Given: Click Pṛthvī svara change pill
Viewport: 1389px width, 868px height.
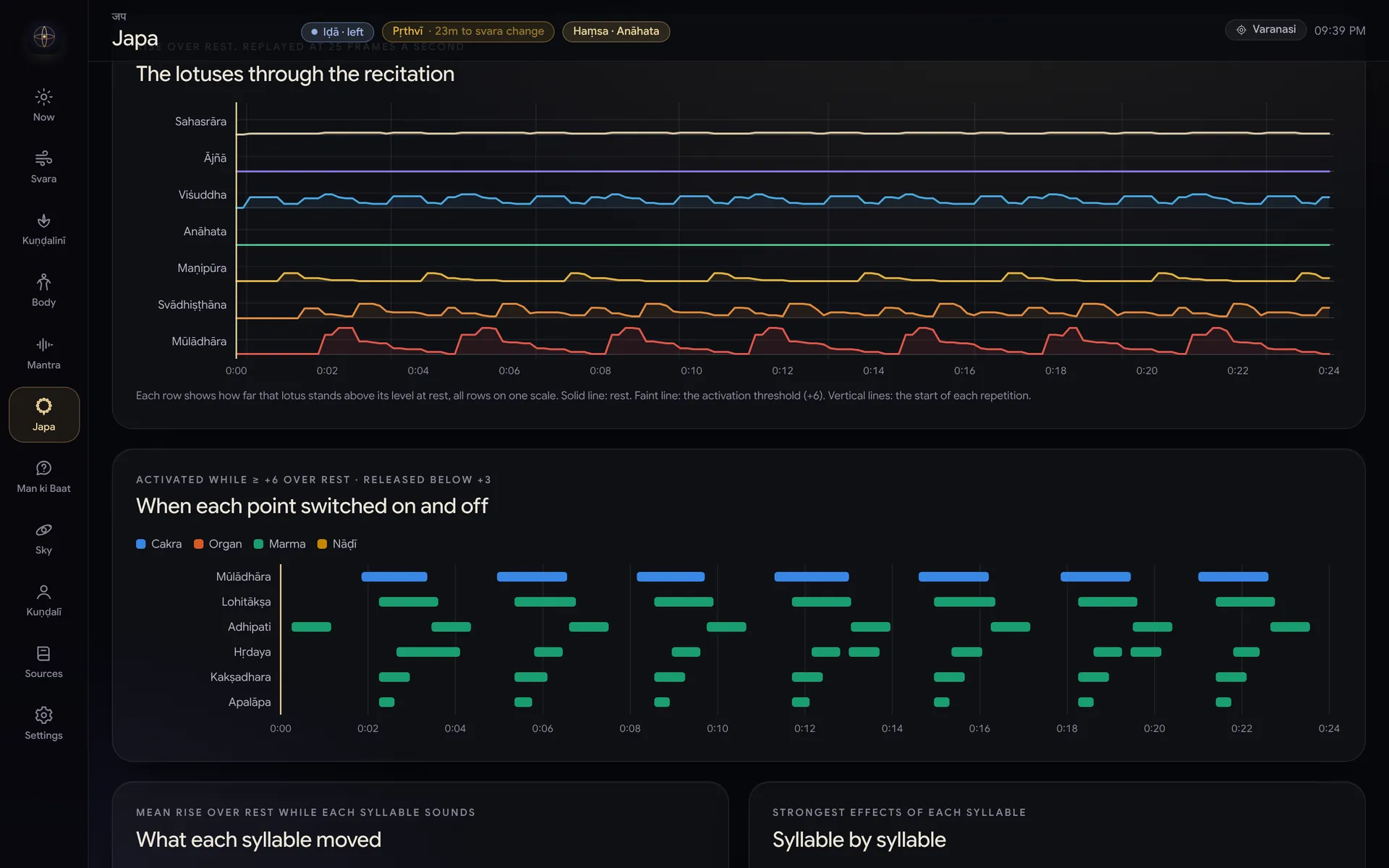Looking at the screenshot, I should (468, 32).
